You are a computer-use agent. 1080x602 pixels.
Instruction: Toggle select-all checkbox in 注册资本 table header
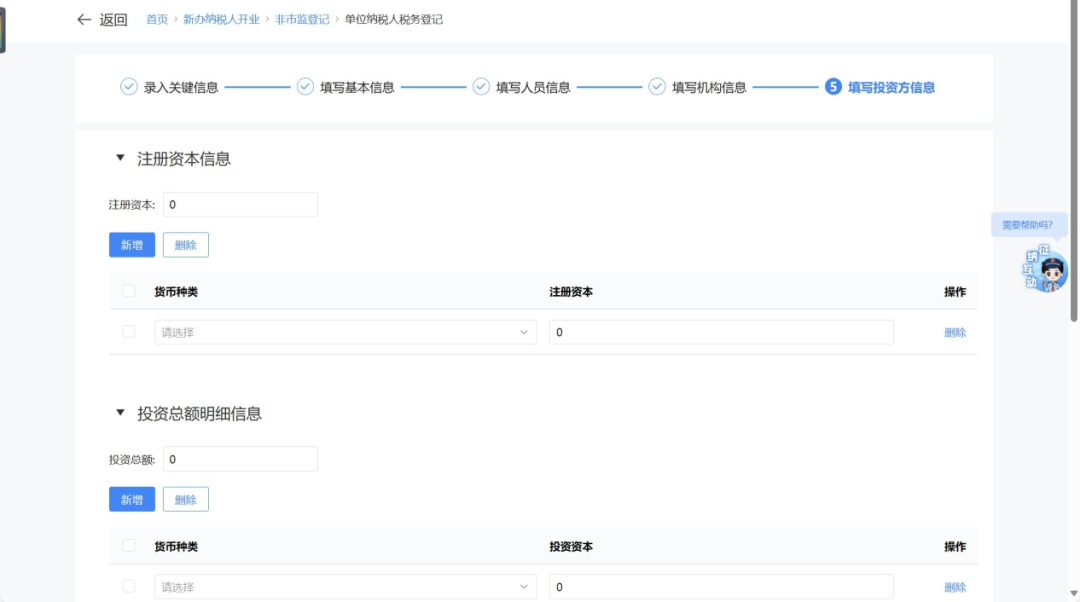click(129, 291)
